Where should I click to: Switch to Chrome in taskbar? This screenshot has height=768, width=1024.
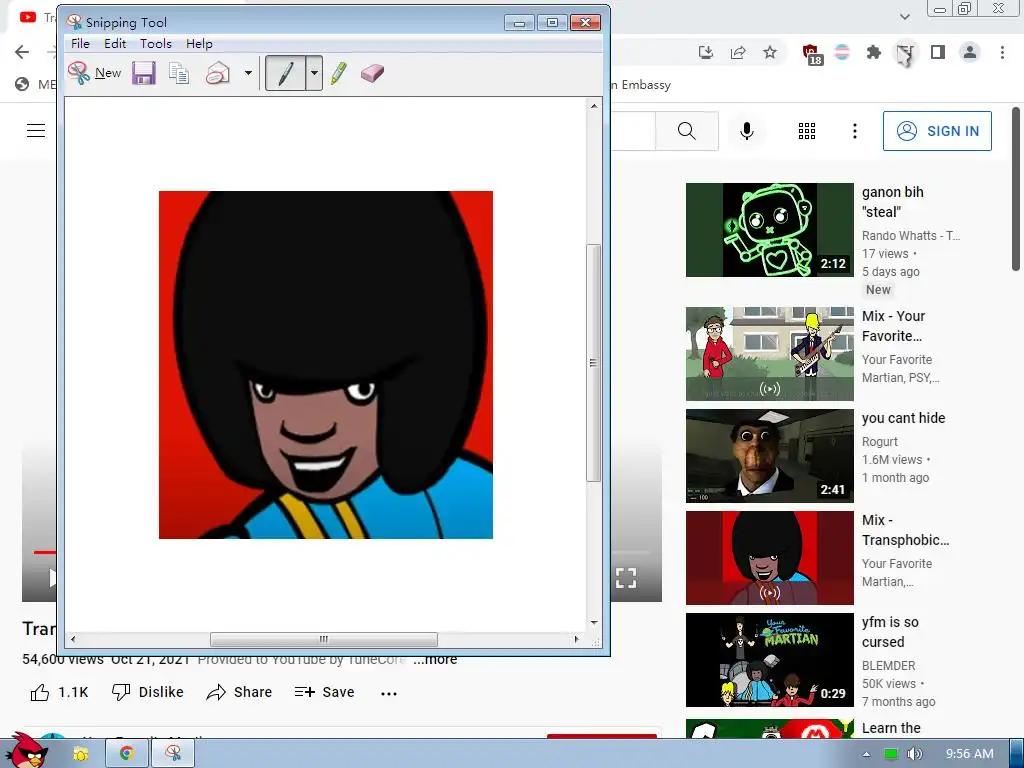(127, 754)
